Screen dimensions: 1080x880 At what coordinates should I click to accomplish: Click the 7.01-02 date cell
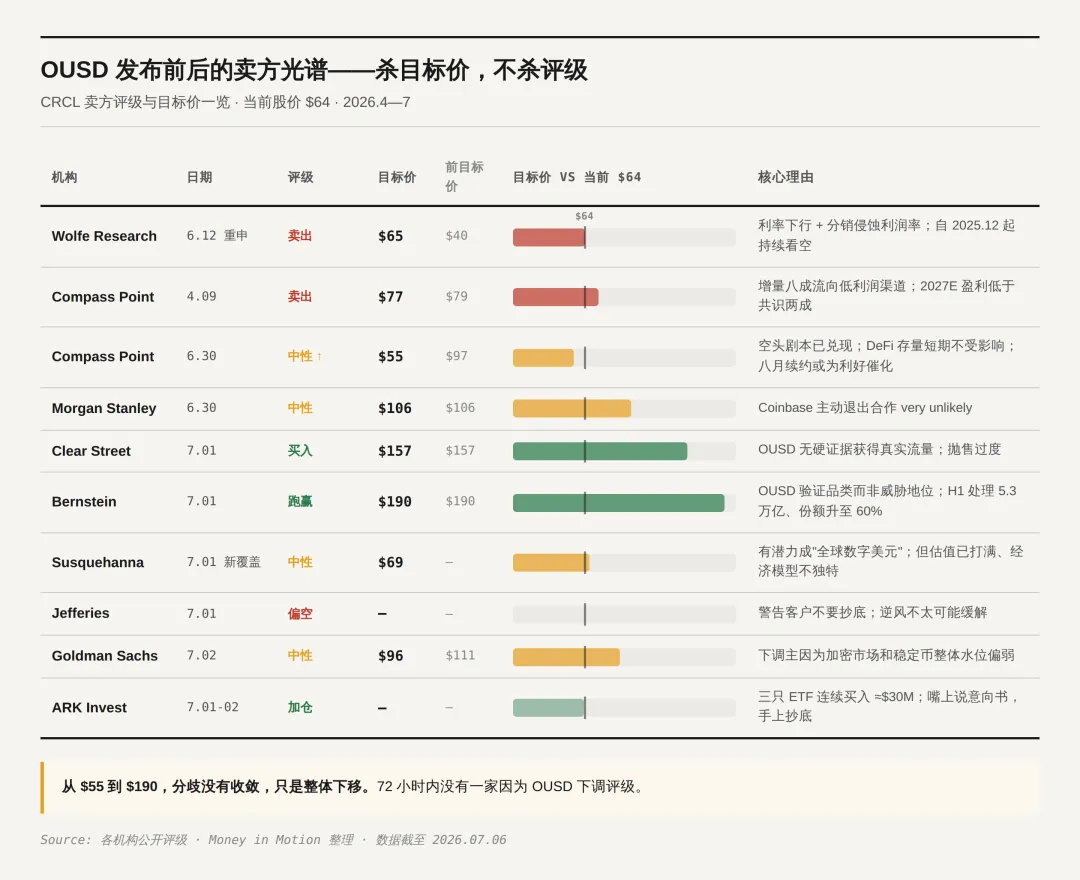(x=213, y=708)
